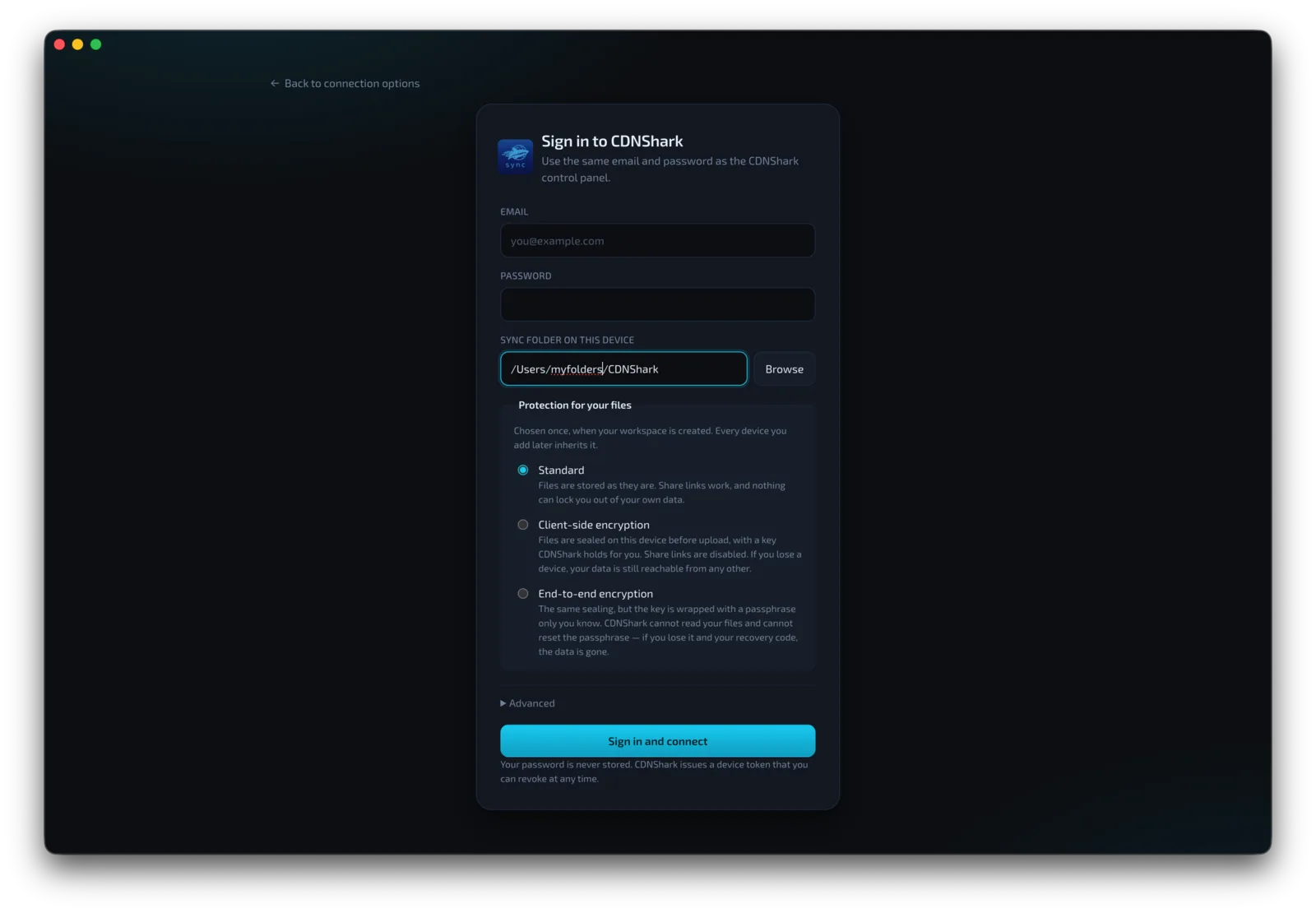
Task: Select End-to-end encryption radio button
Action: (523, 594)
